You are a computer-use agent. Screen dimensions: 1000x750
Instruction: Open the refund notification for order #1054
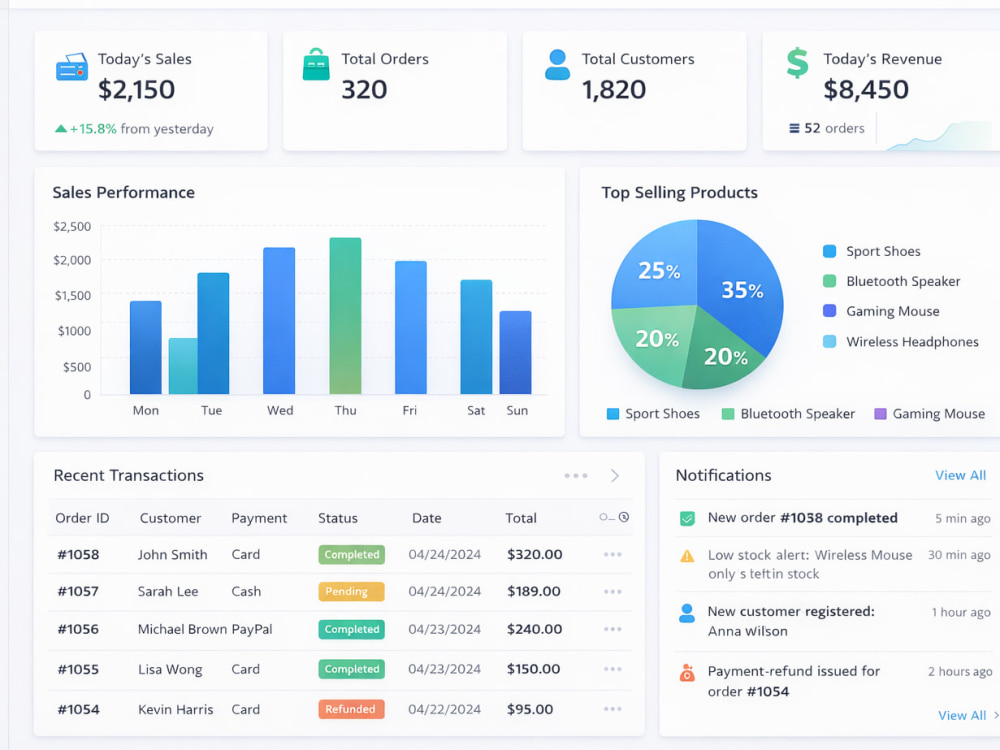tap(834, 681)
